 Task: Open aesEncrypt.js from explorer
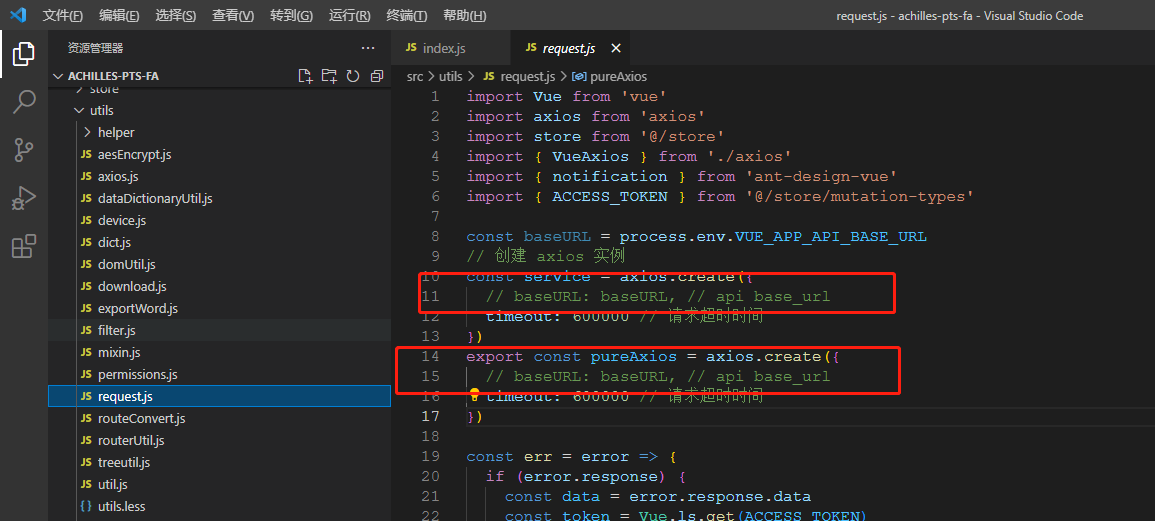(x=220, y=155)
